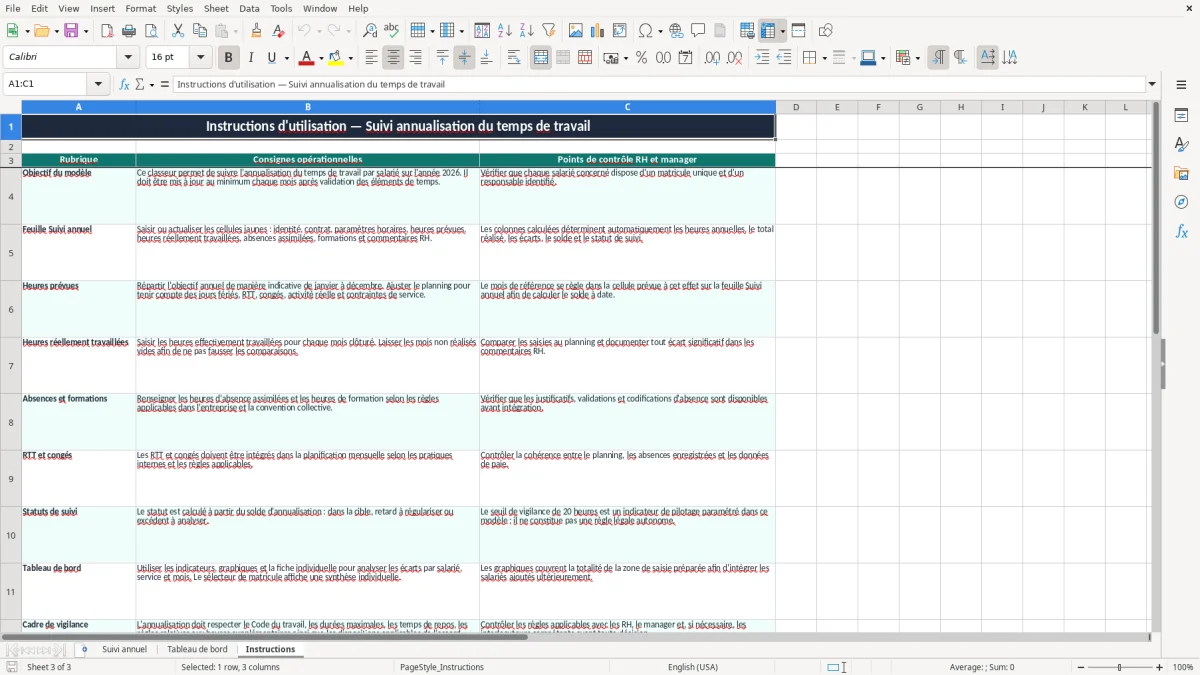The height and width of the screenshot is (675, 1200).
Task: Open the Format menu
Action: (x=141, y=8)
